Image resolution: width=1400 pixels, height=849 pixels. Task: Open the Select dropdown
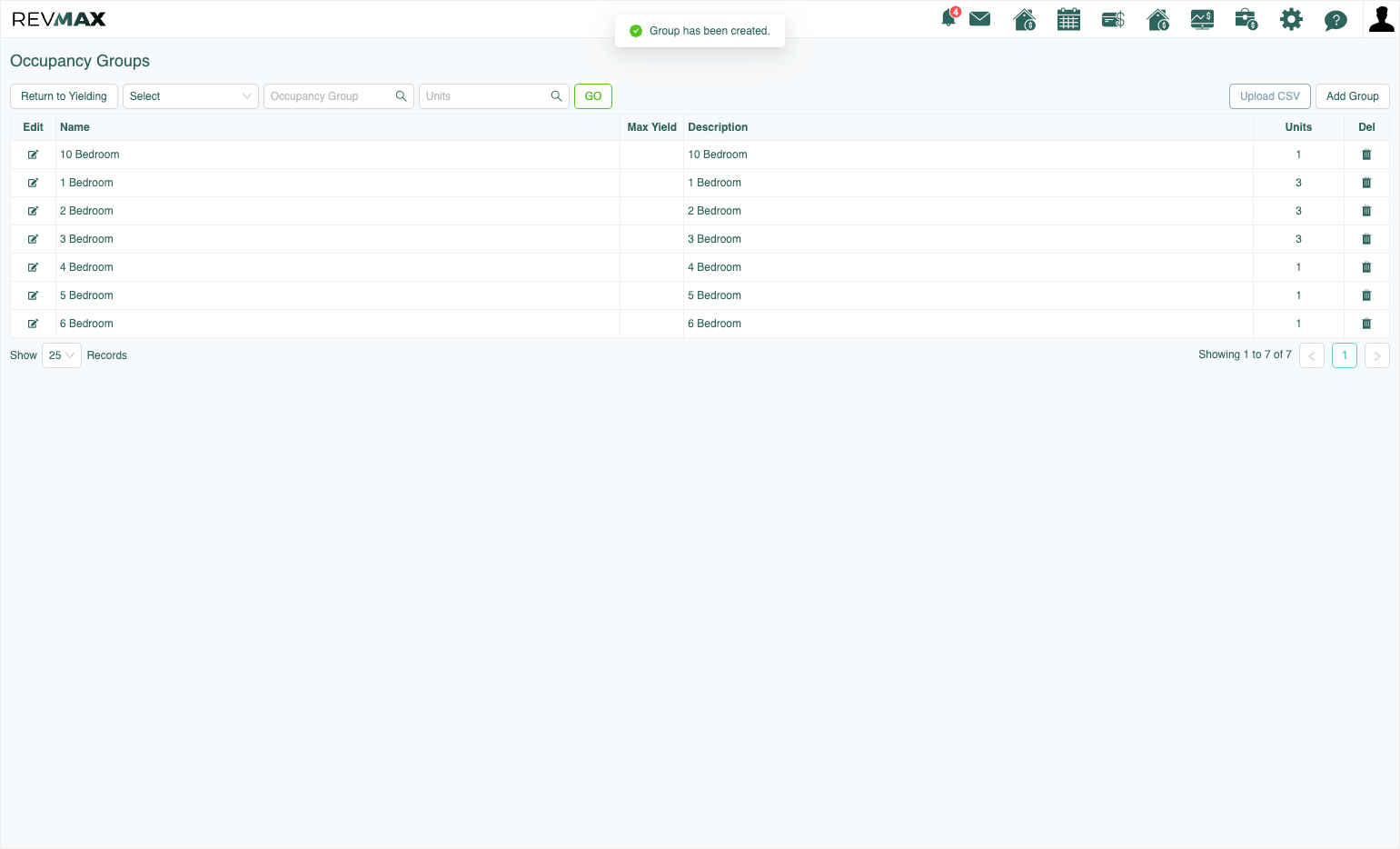191,96
